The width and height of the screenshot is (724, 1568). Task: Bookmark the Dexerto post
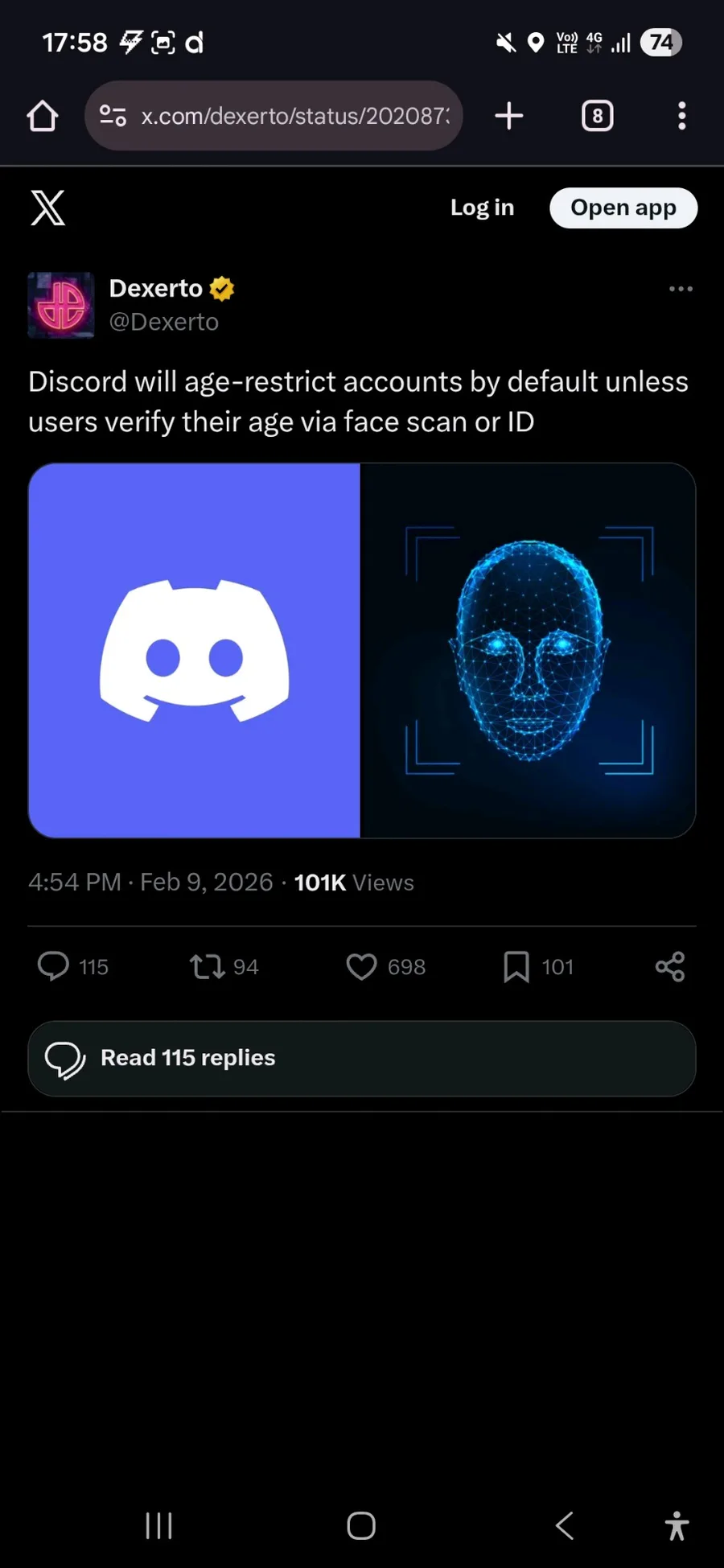(516, 966)
